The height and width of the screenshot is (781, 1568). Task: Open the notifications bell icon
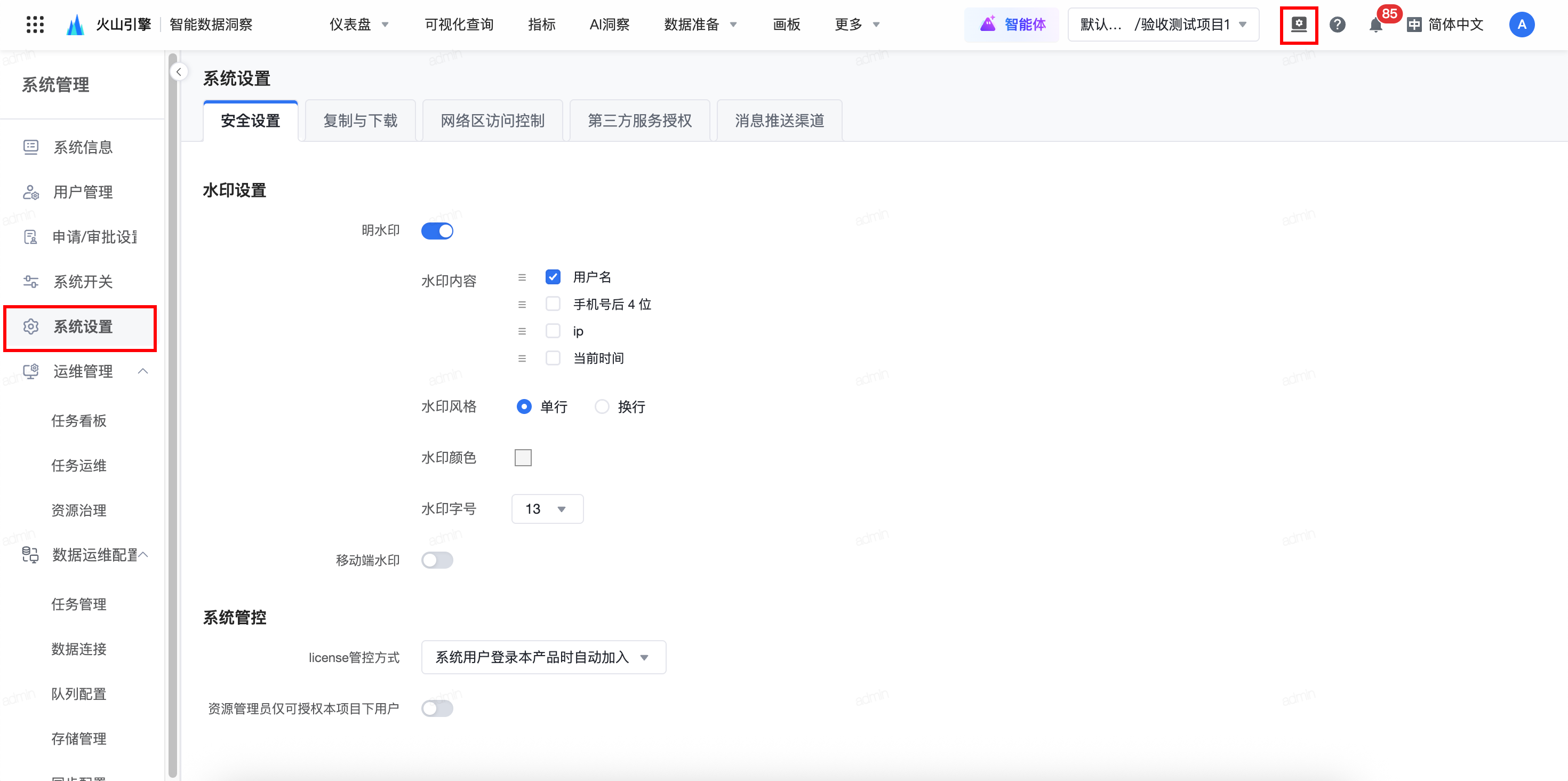click(x=1375, y=25)
